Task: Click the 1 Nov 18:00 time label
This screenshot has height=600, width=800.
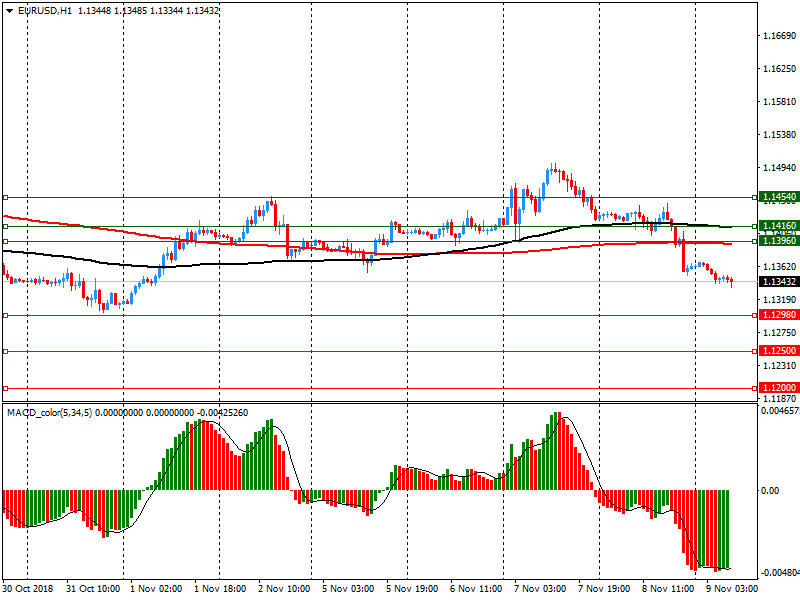Action: pos(222,590)
